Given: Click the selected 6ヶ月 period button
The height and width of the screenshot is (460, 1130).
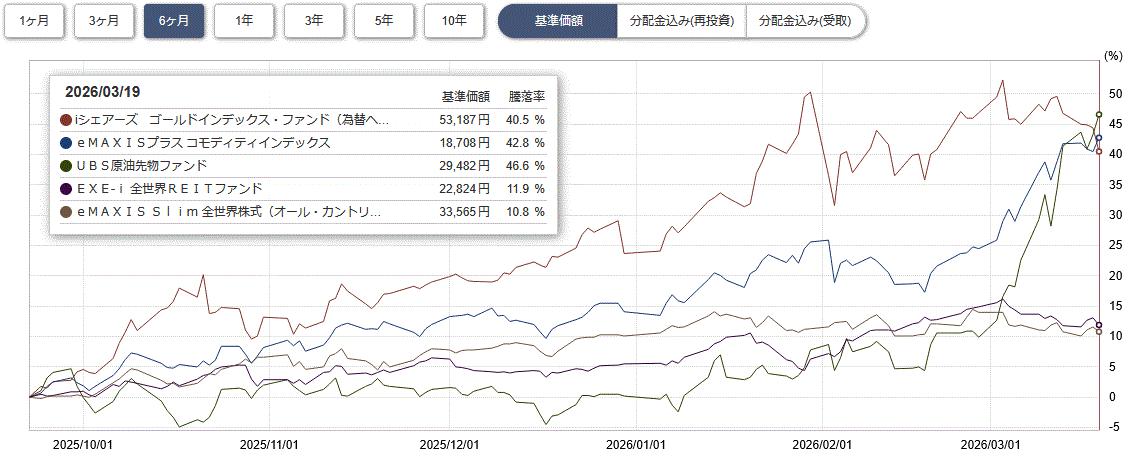Looking at the screenshot, I should pyautogui.click(x=174, y=20).
